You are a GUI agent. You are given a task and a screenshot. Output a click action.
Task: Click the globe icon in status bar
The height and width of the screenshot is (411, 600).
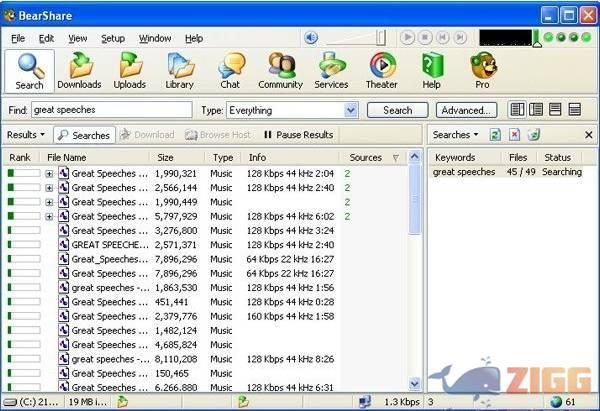coord(556,402)
